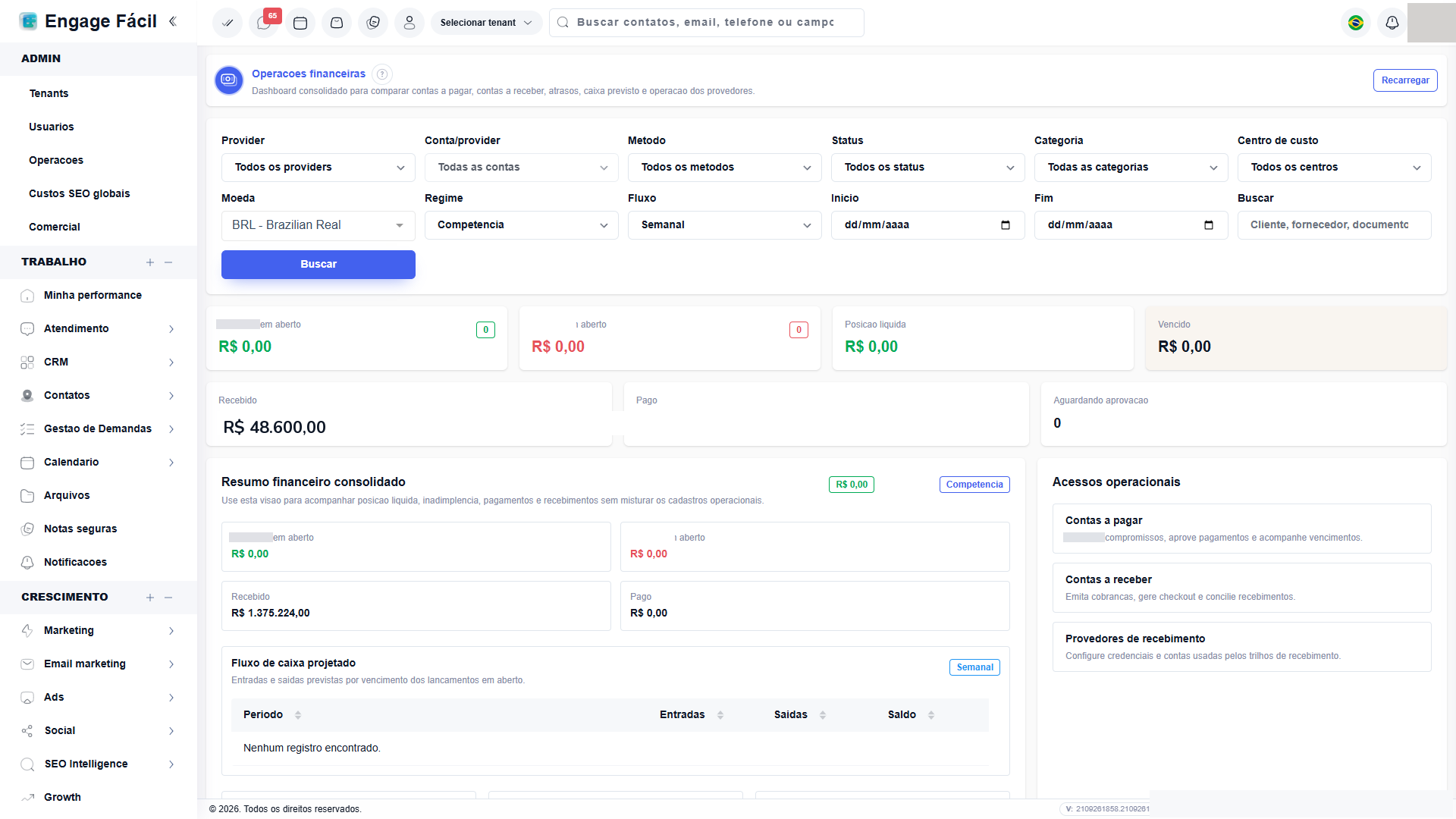Click the Brazil flag language icon

tap(1356, 23)
